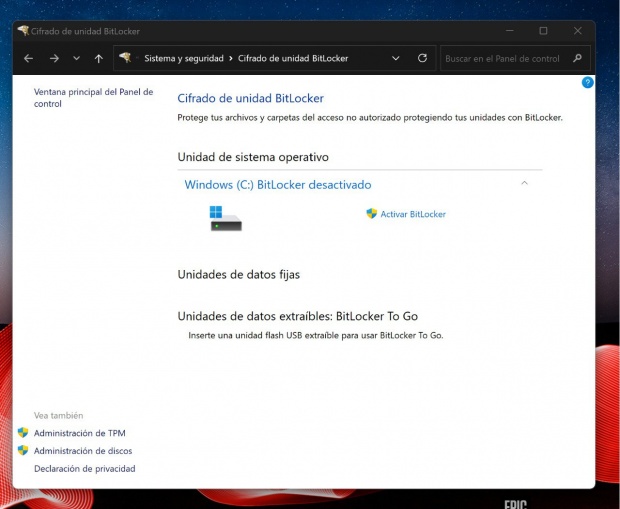620x509 pixels.
Task: Open 'Ventana principal del Panel de control'
Action: (x=93, y=98)
